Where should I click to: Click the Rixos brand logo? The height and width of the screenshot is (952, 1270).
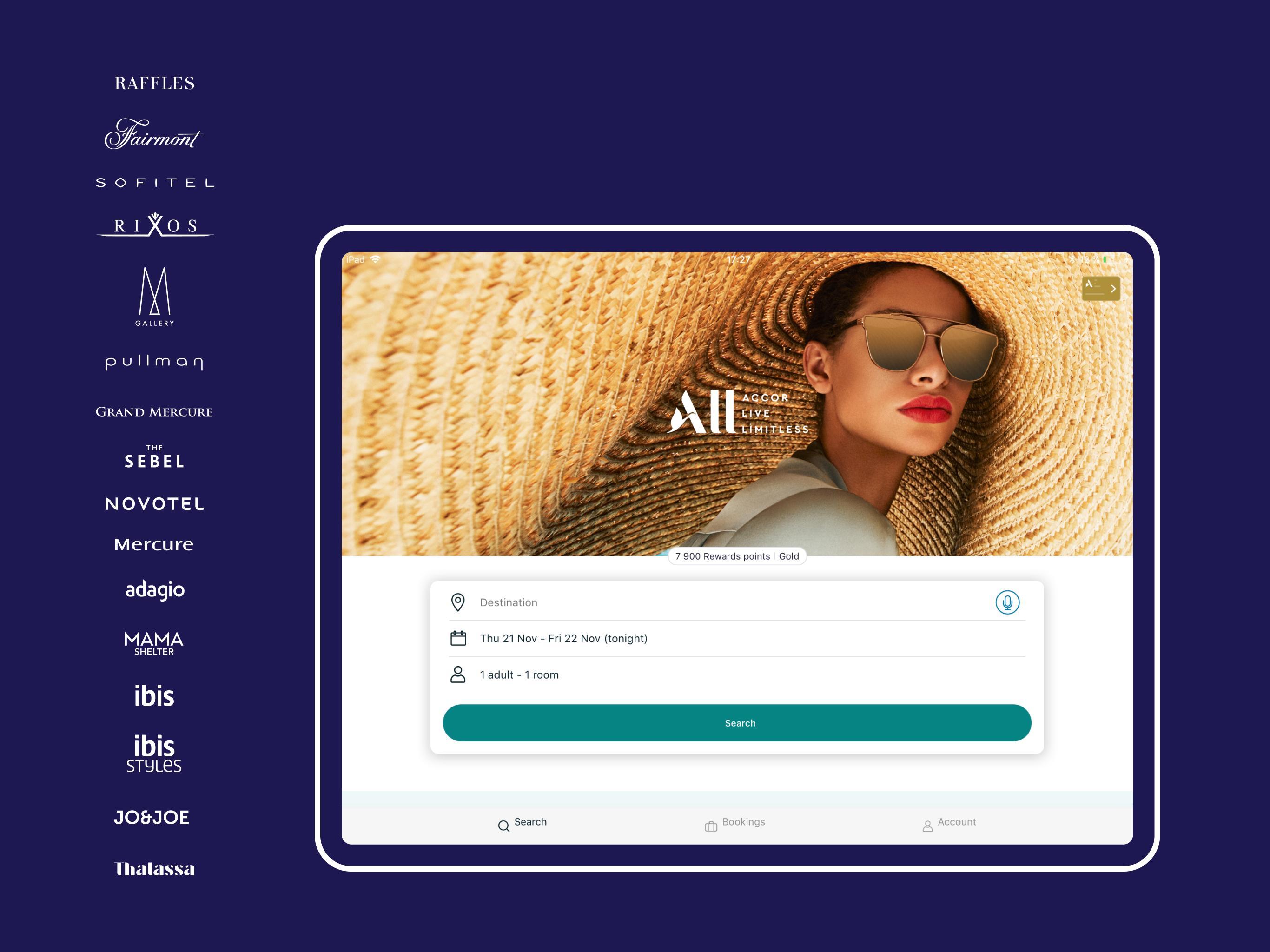coord(155,225)
